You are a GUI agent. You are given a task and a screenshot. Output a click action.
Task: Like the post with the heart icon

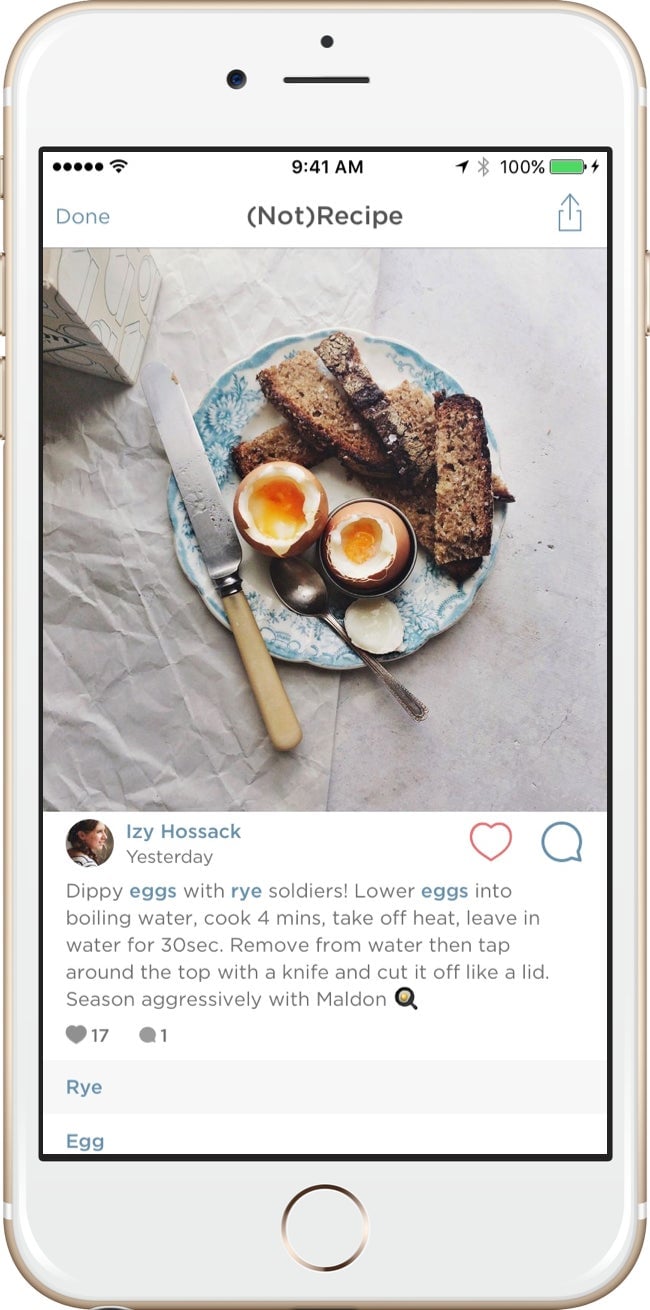[491, 842]
